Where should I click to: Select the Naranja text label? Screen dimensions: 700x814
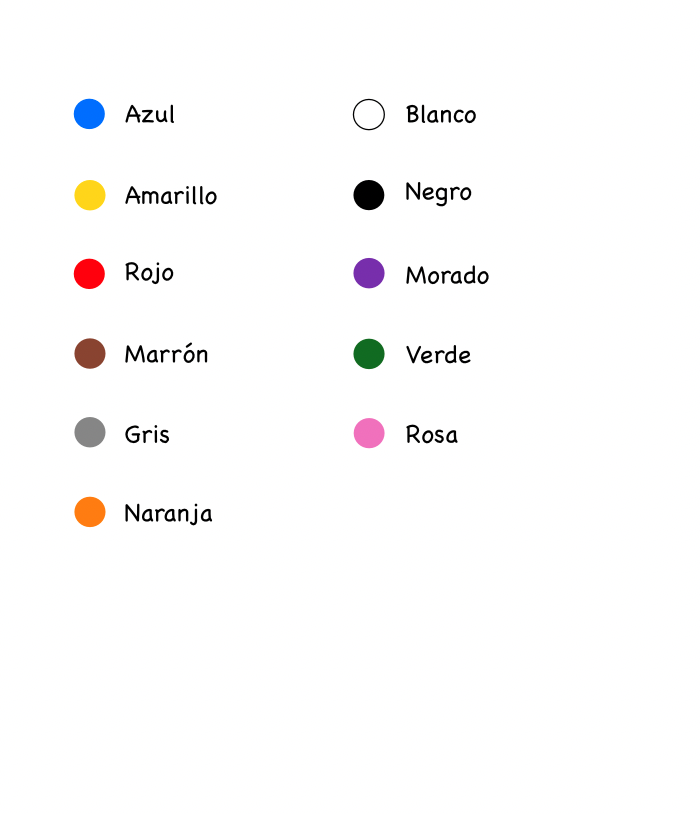point(168,514)
